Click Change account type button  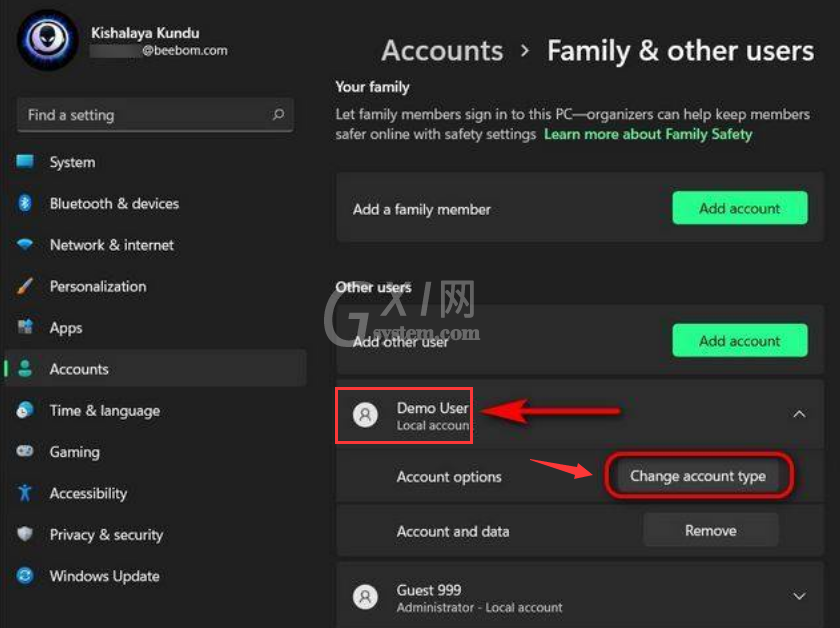[698, 476]
